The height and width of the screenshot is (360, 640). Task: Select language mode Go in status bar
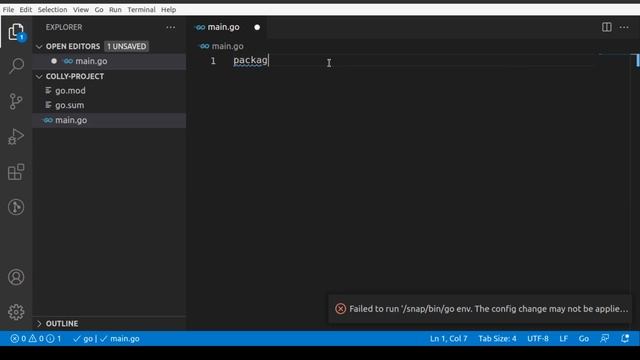tap(584, 339)
